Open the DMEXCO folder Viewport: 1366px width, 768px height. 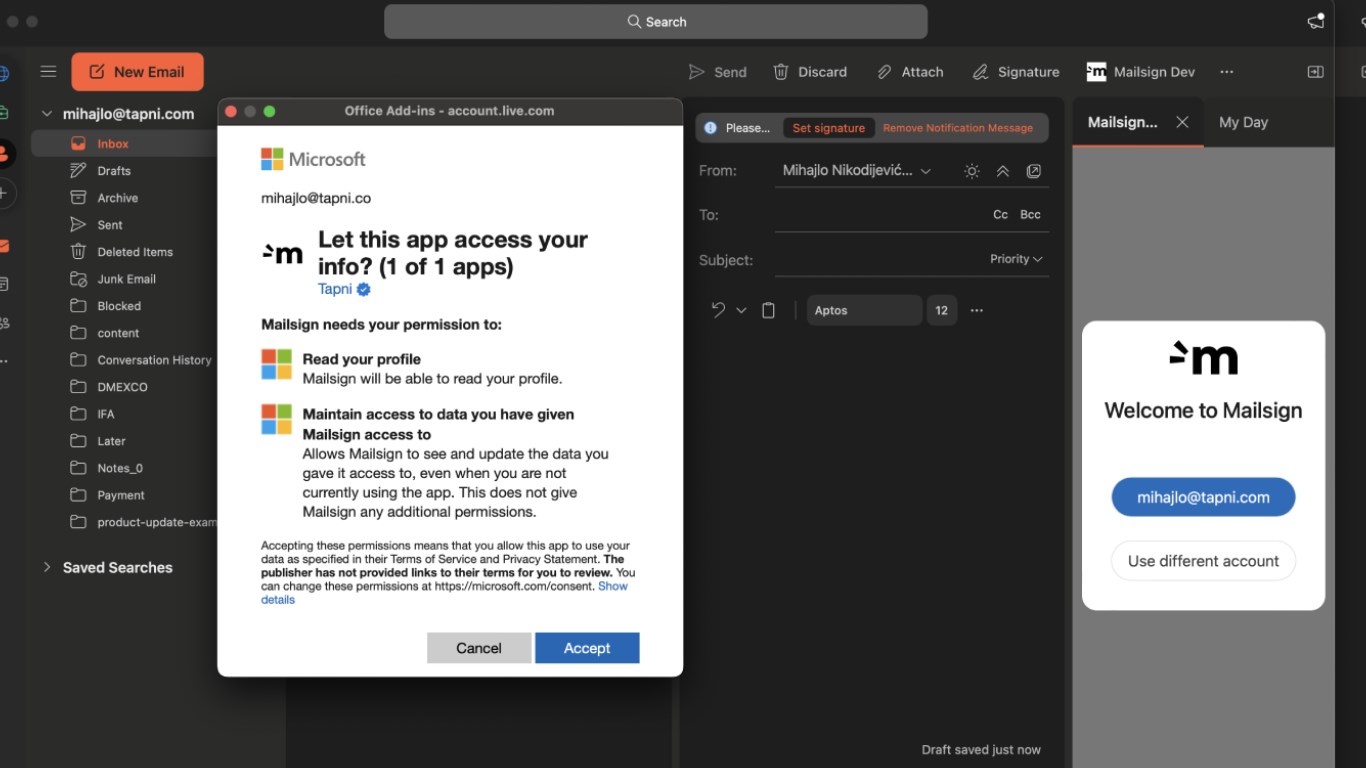(124, 387)
